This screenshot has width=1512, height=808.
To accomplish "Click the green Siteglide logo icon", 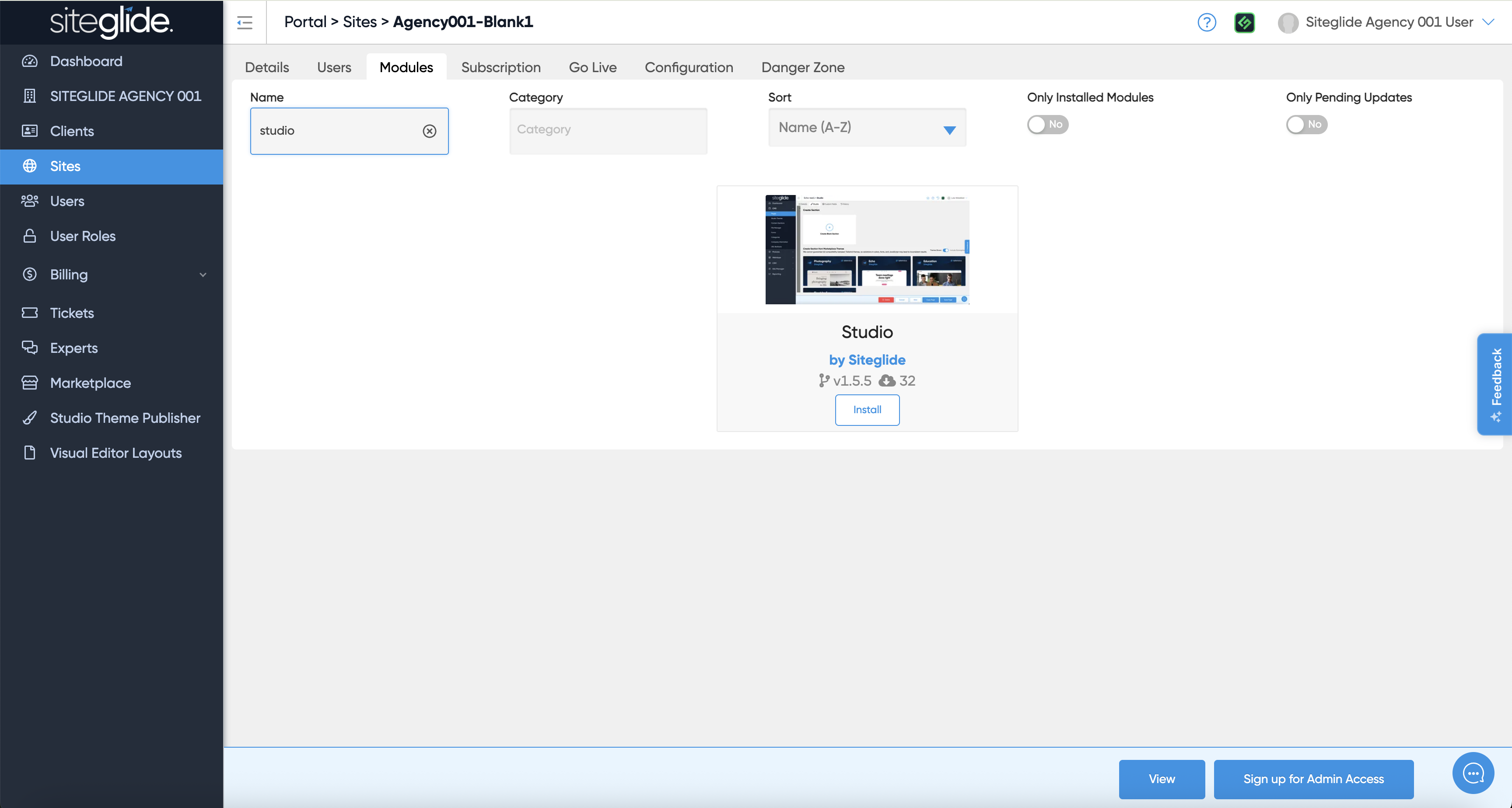I will click(1244, 22).
